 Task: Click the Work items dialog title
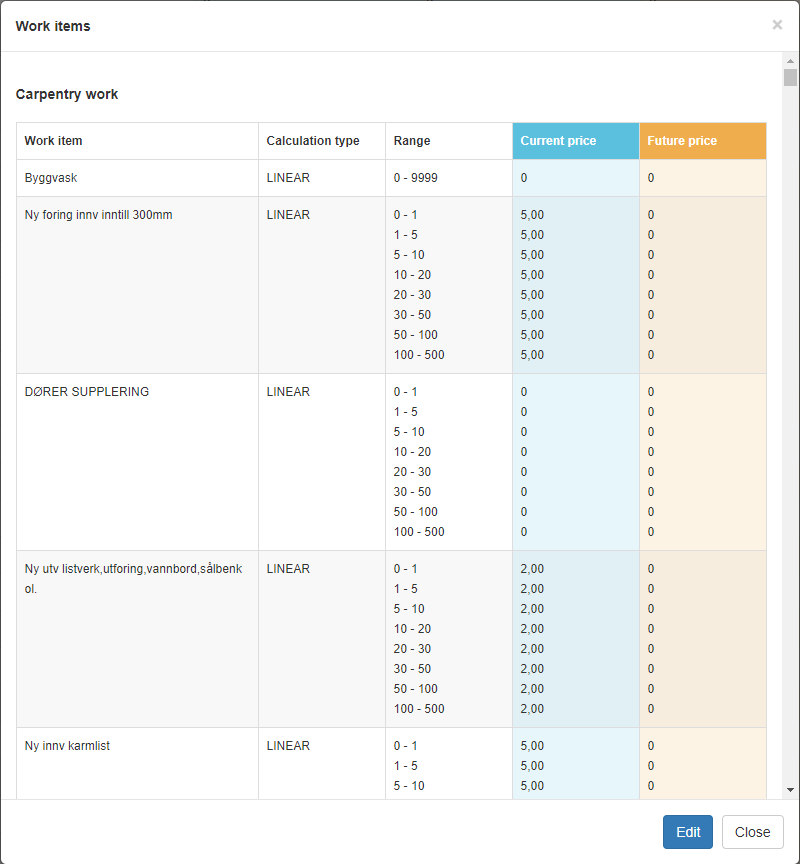[53, 26]
